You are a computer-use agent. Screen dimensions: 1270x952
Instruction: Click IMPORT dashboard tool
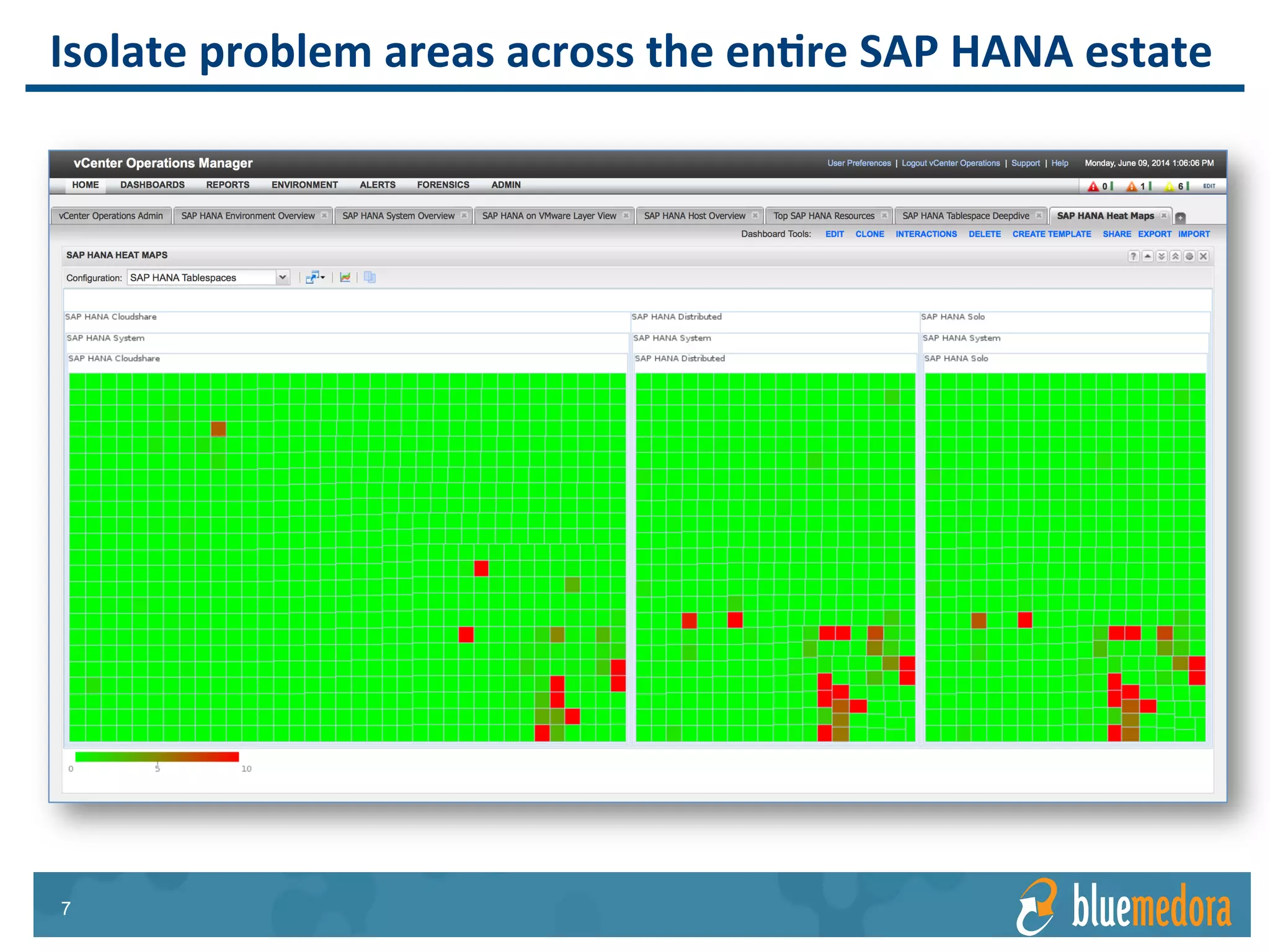(x=1194, y=234)
